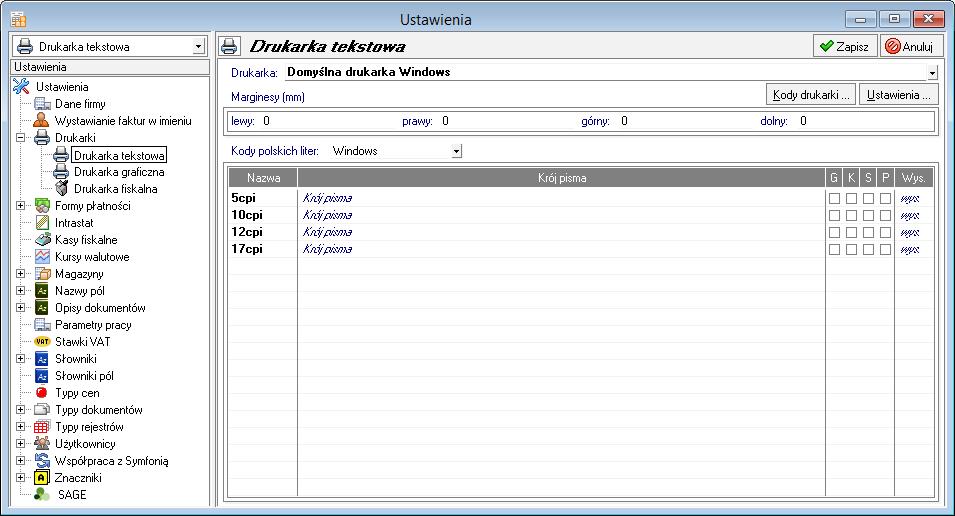Expand the Magazyny tree node
The image size is (955, 516).
click(20, 274)
